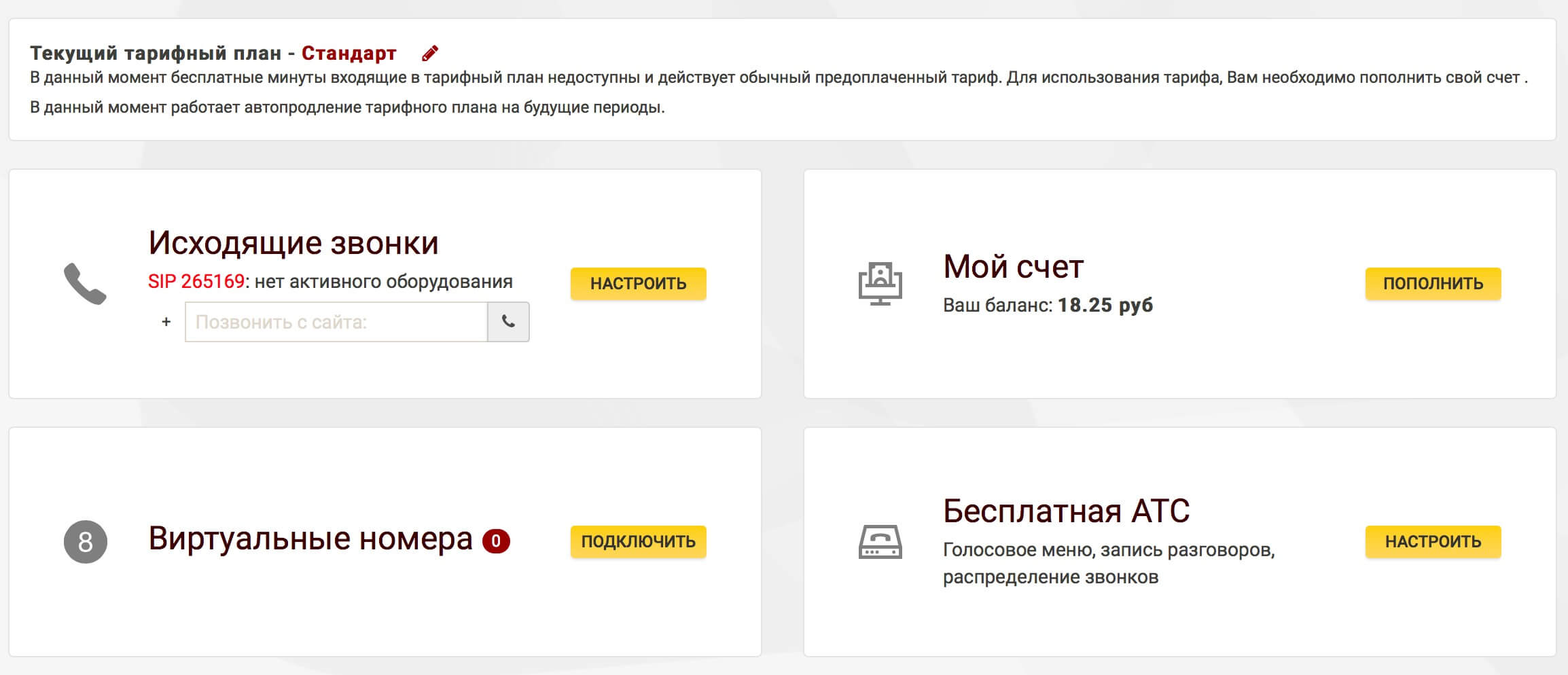Click the gray circle with number 8
Viewport: 1568px width, 675px height.
(x=86, y=542)
